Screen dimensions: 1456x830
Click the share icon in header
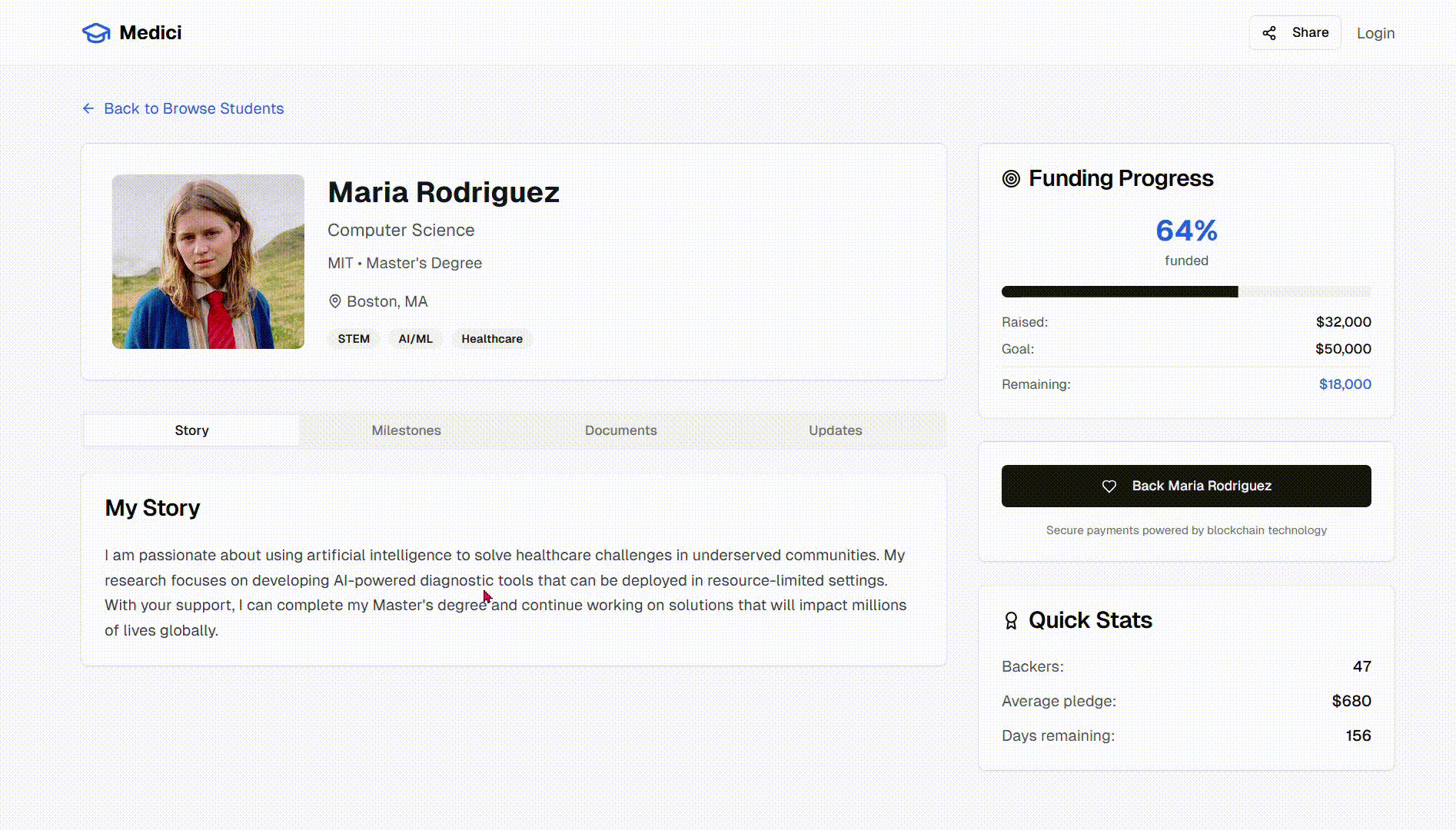coord(1269,33)
